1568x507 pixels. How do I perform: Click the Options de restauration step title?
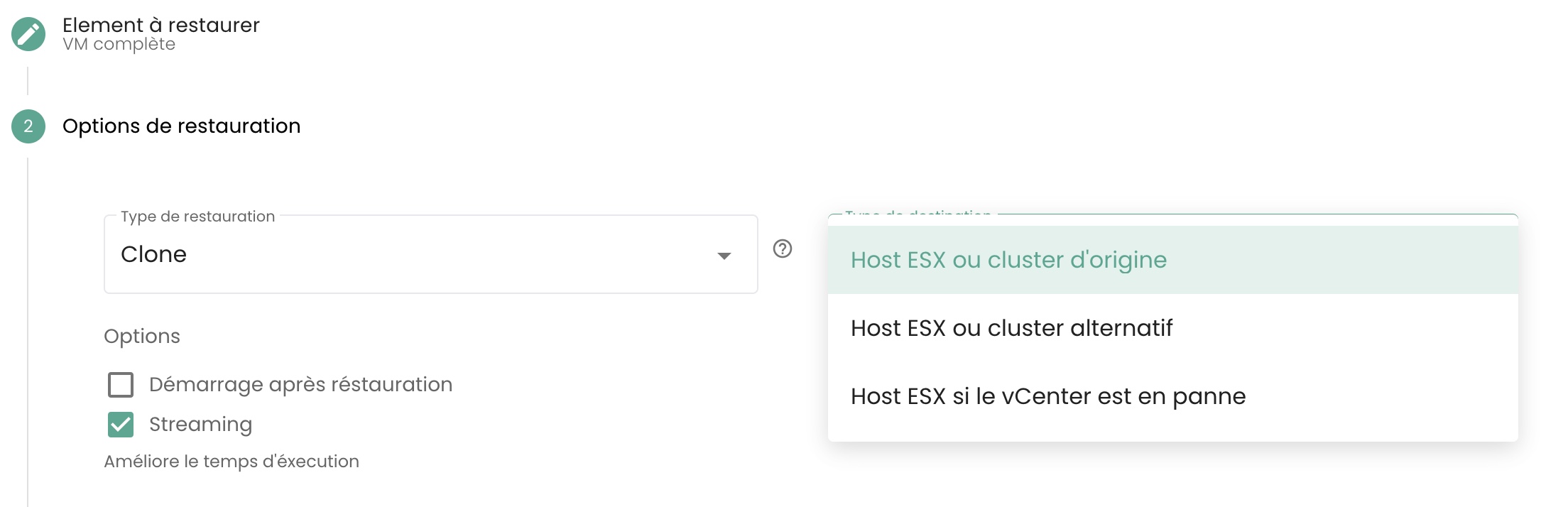181,126
